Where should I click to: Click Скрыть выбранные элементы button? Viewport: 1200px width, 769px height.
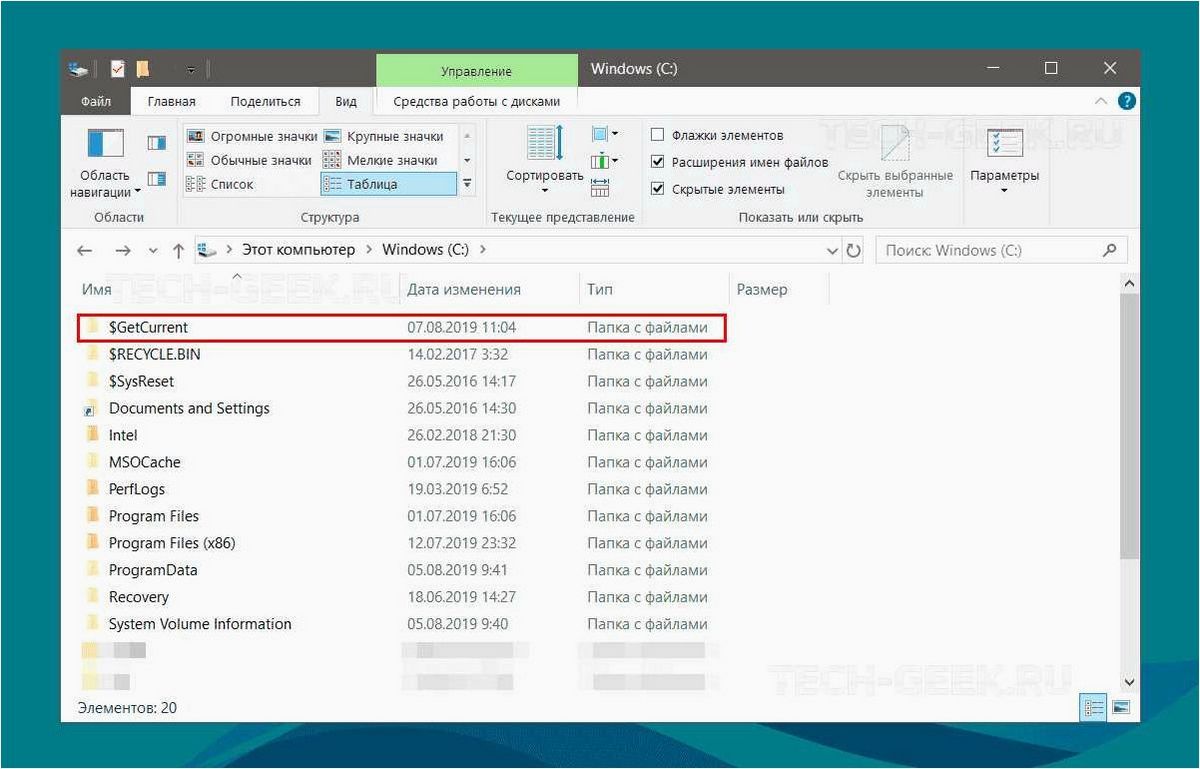click(895, 161)
